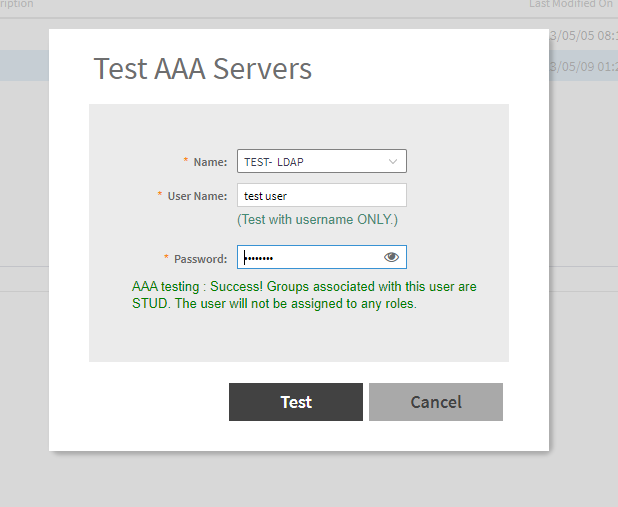Screen dimensions: 618x507
Task: Click the Test with username ONLY hint
Action: (x=317, y=220)
